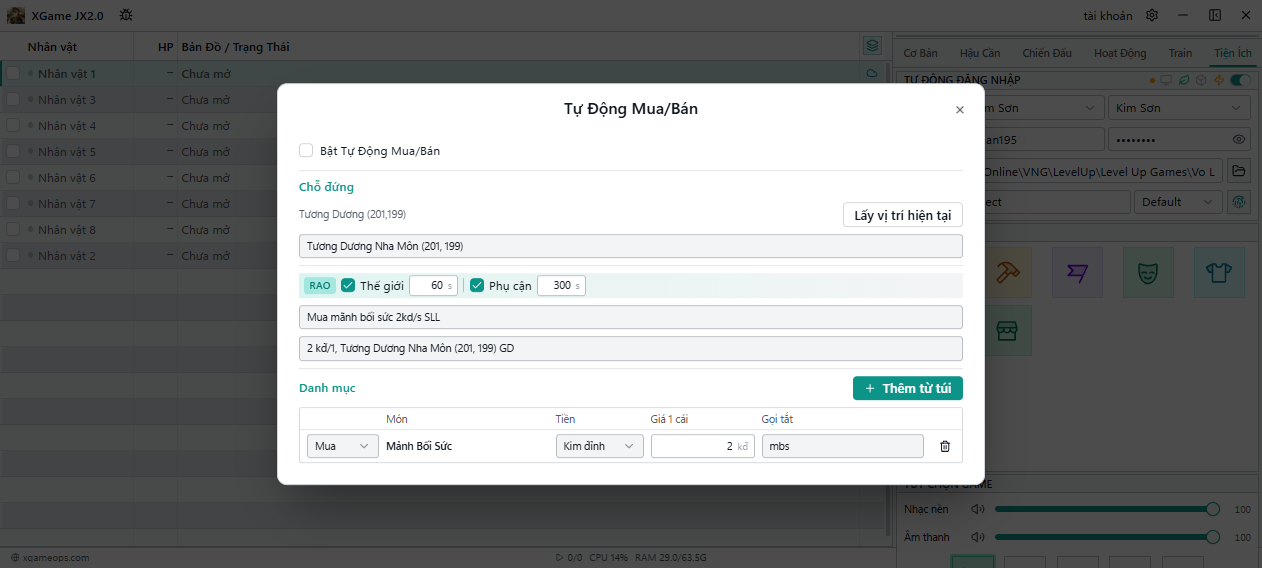1262x568 pixels.
Task: Switch to Tiện Ích tab
Action: pos(1233,53)
